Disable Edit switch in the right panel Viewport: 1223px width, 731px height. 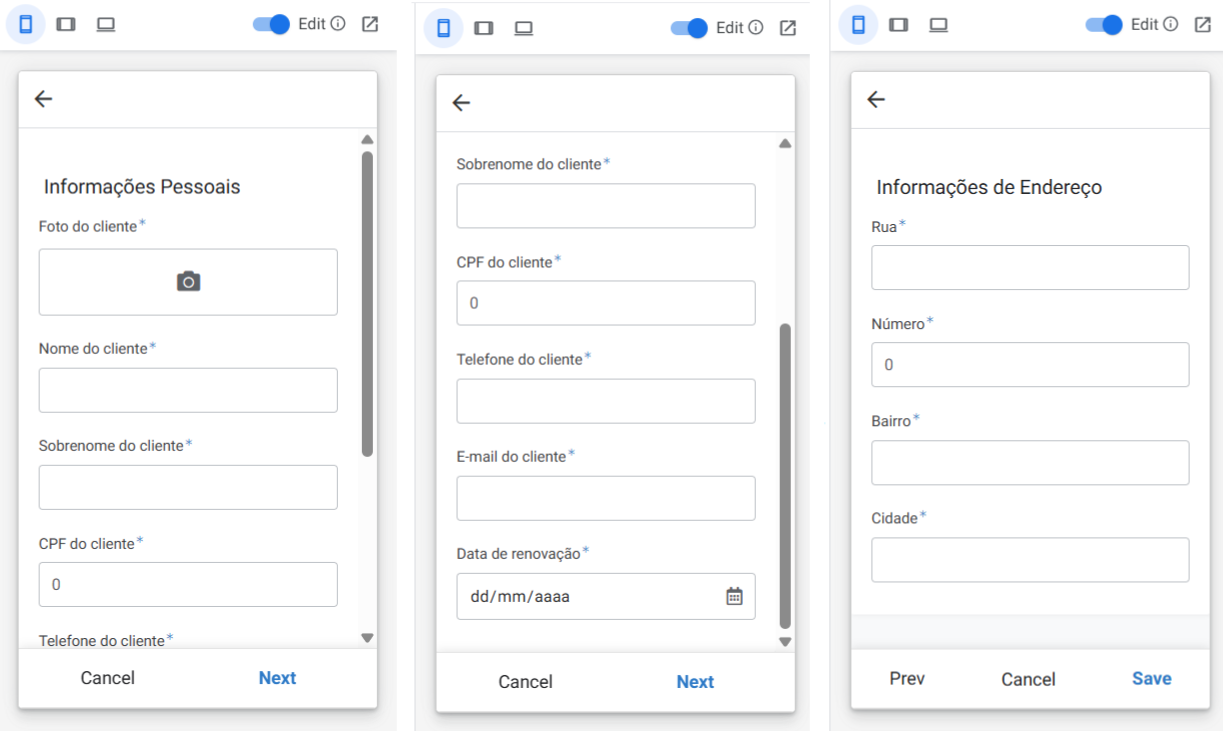point(1104,24)
